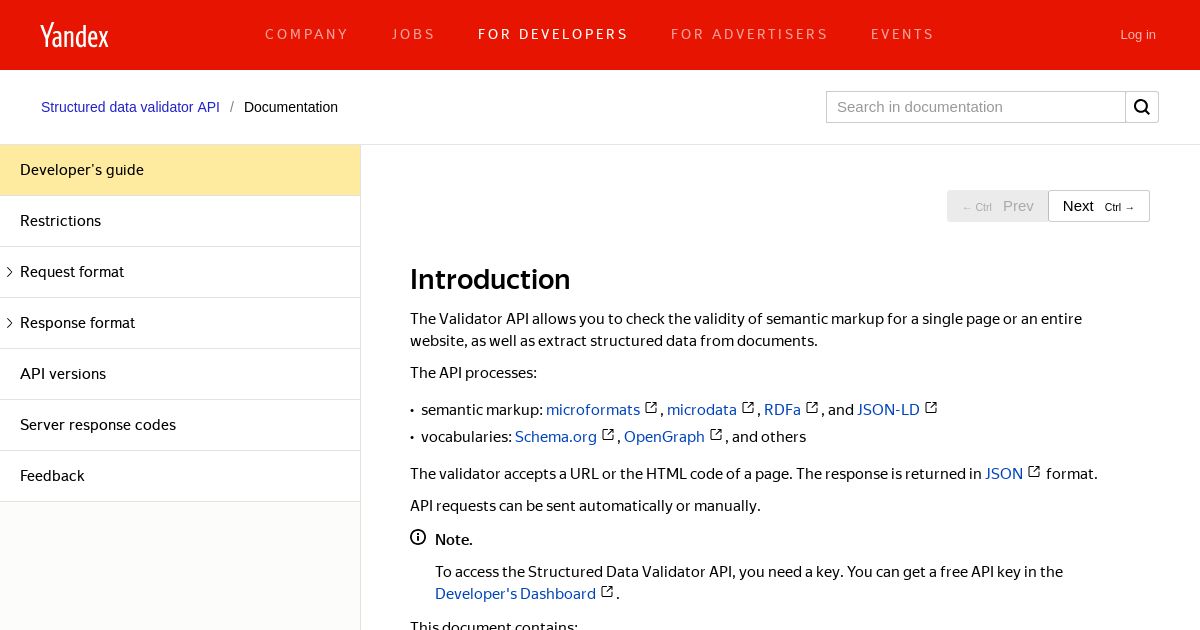Select For Developers in top navigation
Viewport: 1200px width, 630px height.
point(553,34)
